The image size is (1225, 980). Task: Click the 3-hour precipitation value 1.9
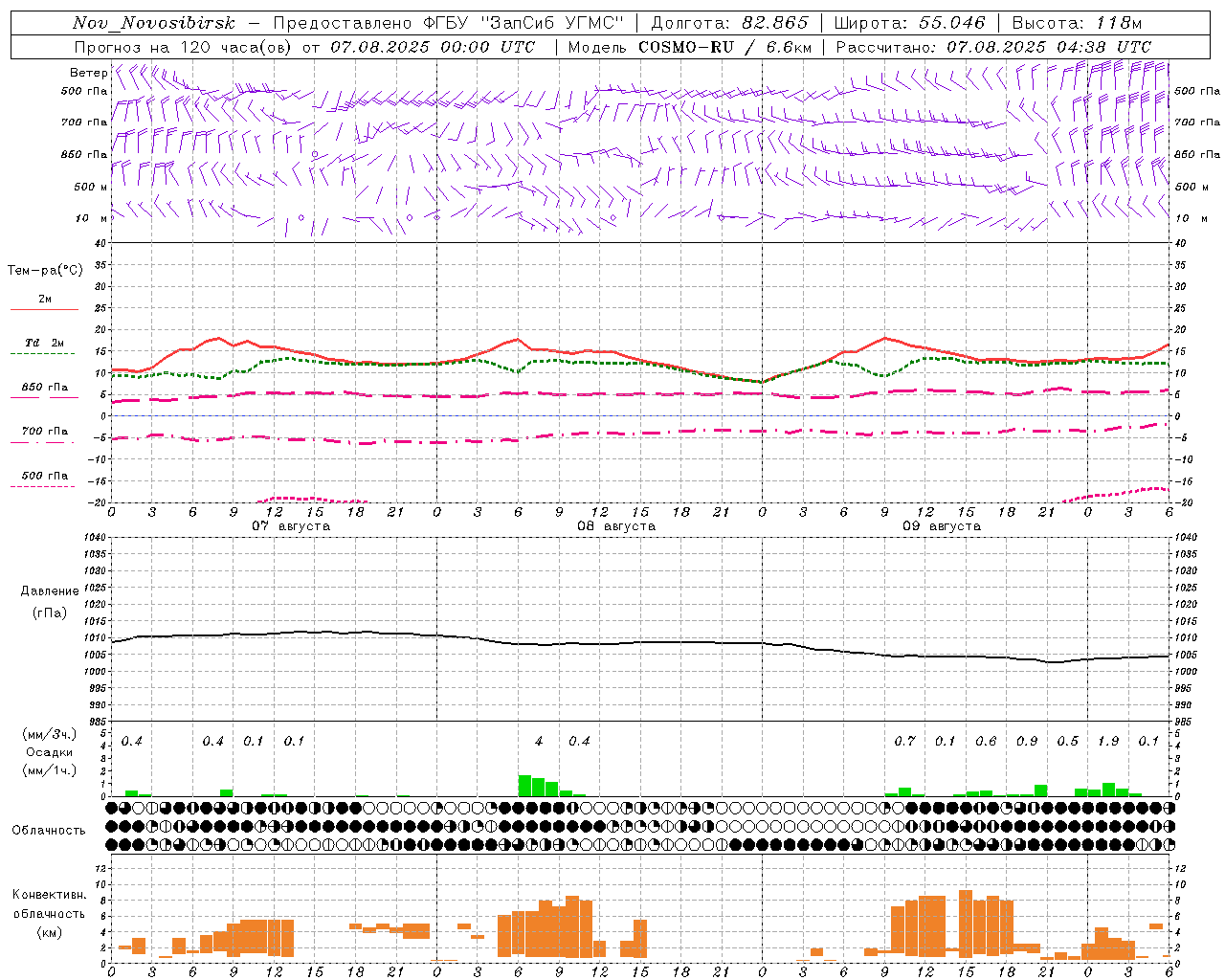pyautogui.click(x=1108, y=742)
